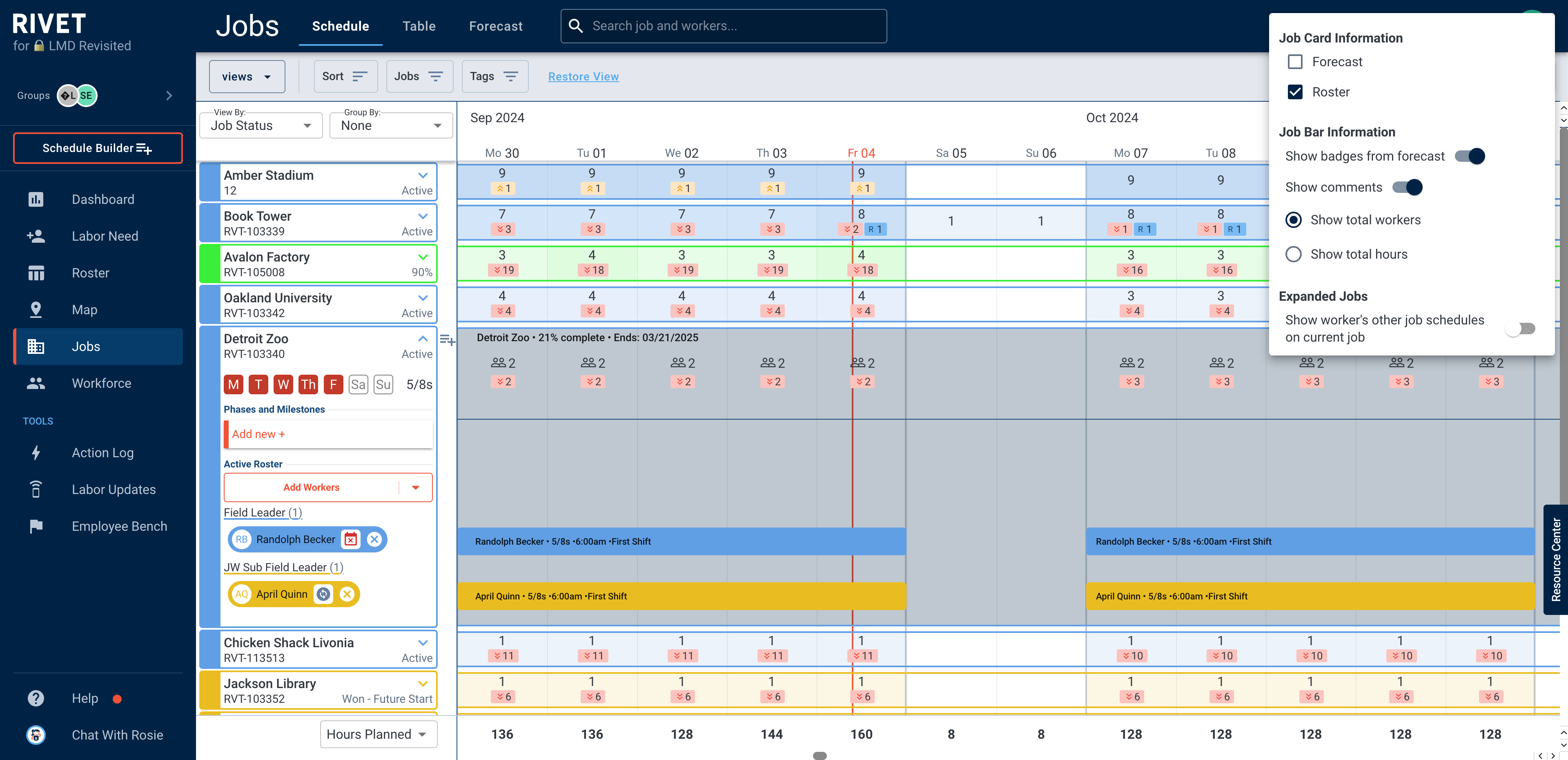Open the Dashboard icon in sidebar

point(36,199)
